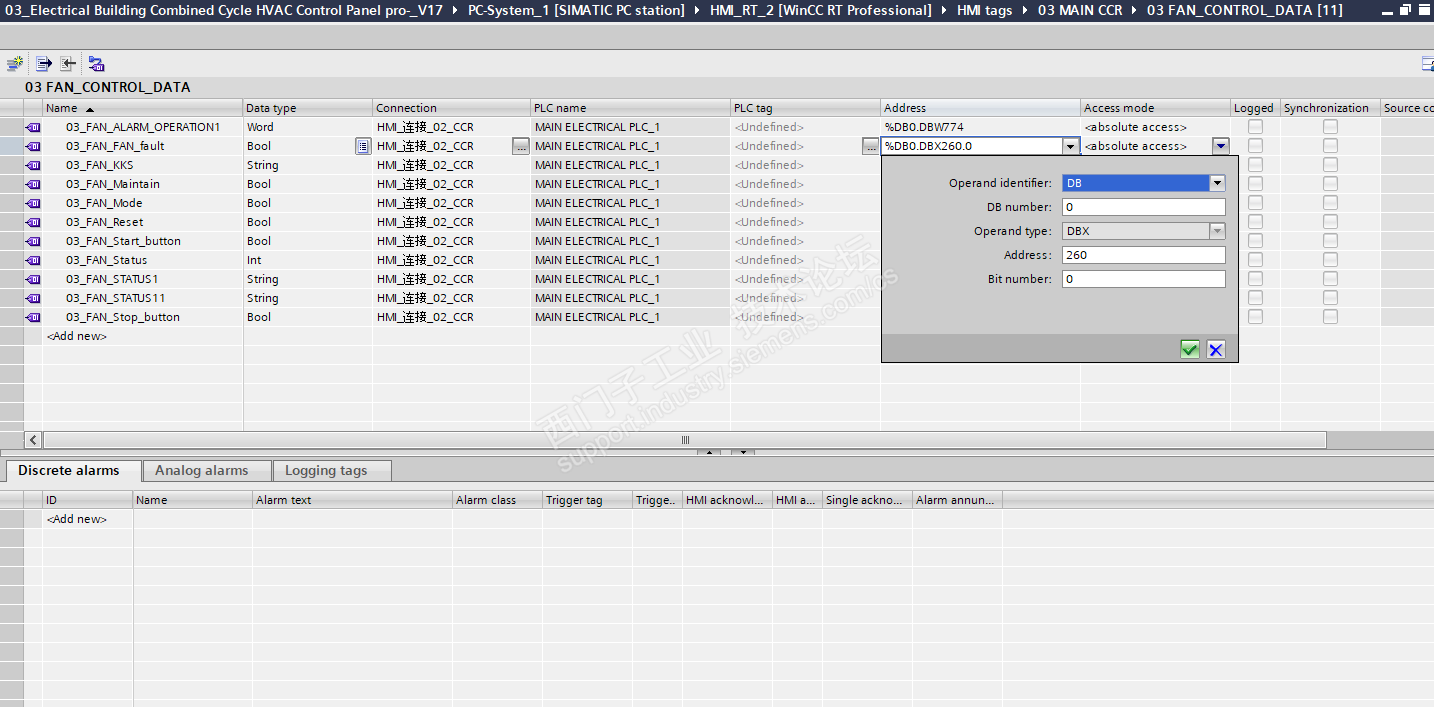Select tag icon of 03_FAN_KKS row
Viewport: 1434px width, 707px height.
tap(33, 165)
